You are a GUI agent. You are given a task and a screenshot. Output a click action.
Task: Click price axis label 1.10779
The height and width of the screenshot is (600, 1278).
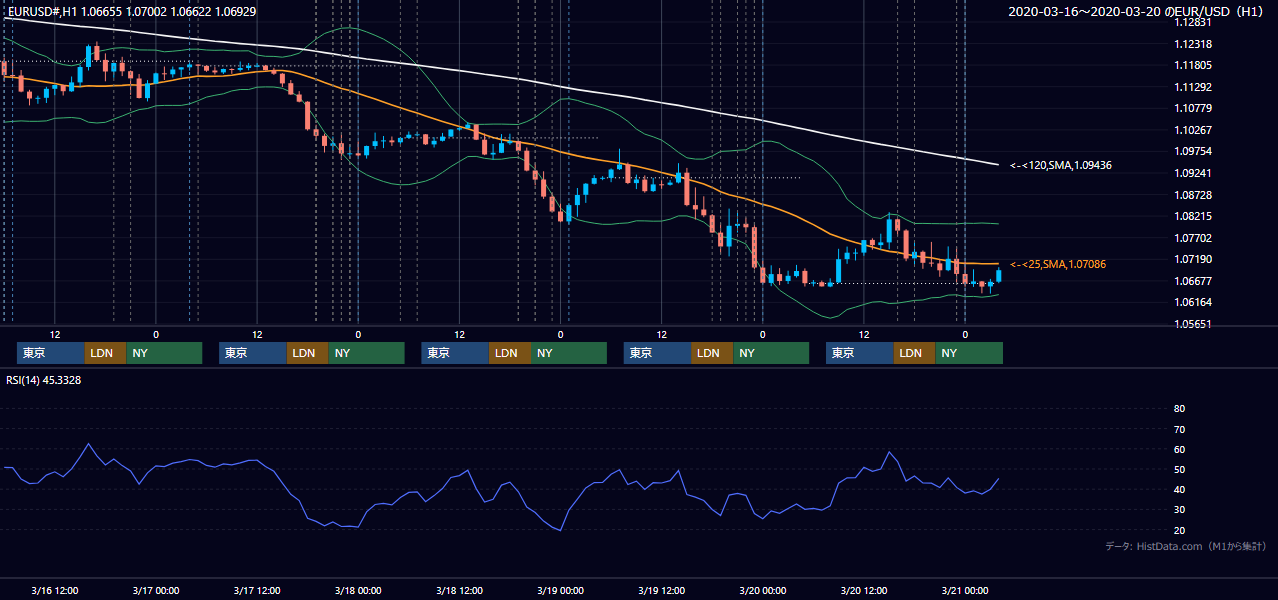[x=1193, y=109]
